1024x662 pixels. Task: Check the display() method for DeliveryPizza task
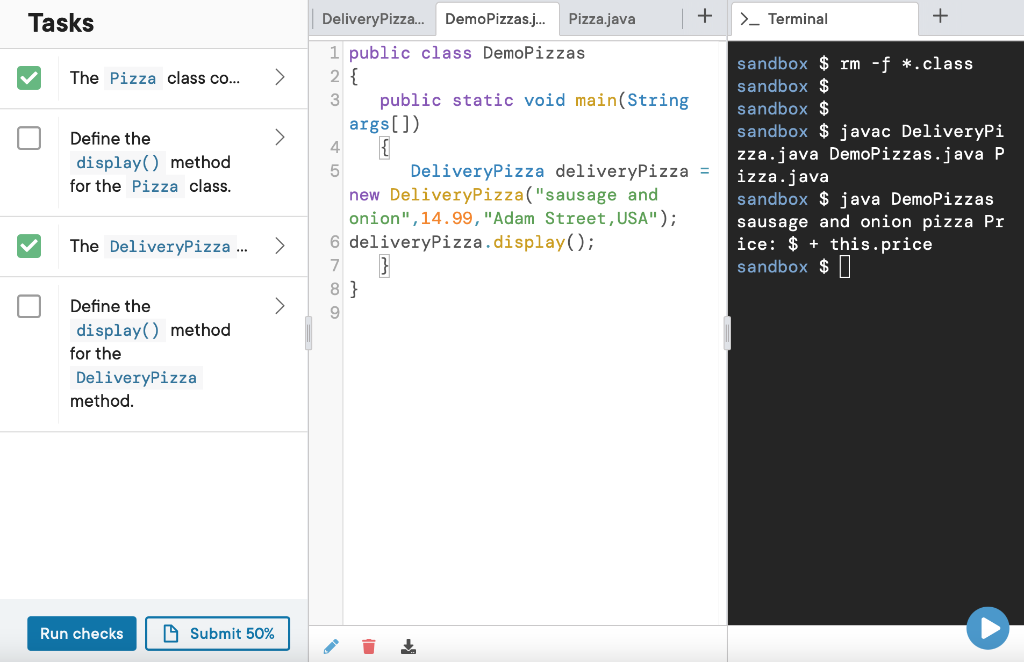click(x=29, y=305)
